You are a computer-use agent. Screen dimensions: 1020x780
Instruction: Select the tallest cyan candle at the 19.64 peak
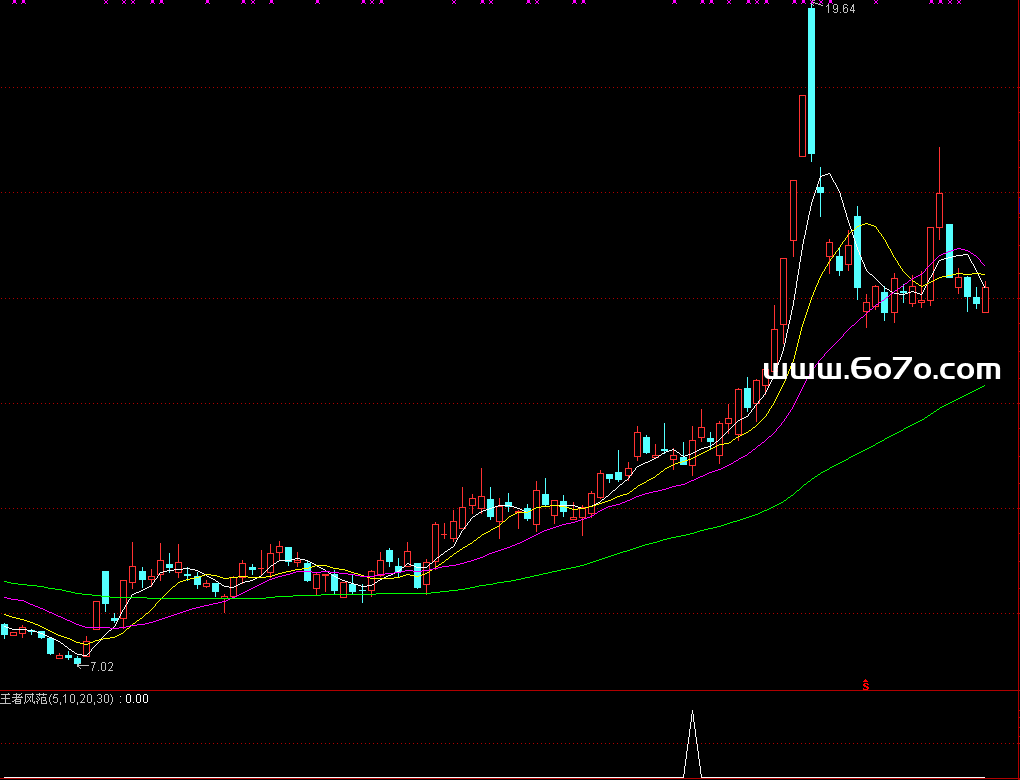point(811,80)
